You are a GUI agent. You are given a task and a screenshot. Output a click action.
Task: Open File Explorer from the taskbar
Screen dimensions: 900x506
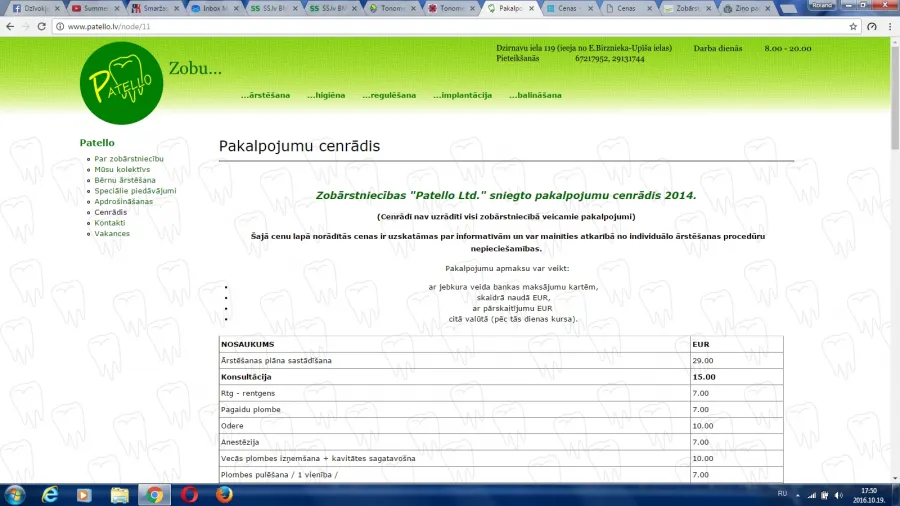click(119, 495)
